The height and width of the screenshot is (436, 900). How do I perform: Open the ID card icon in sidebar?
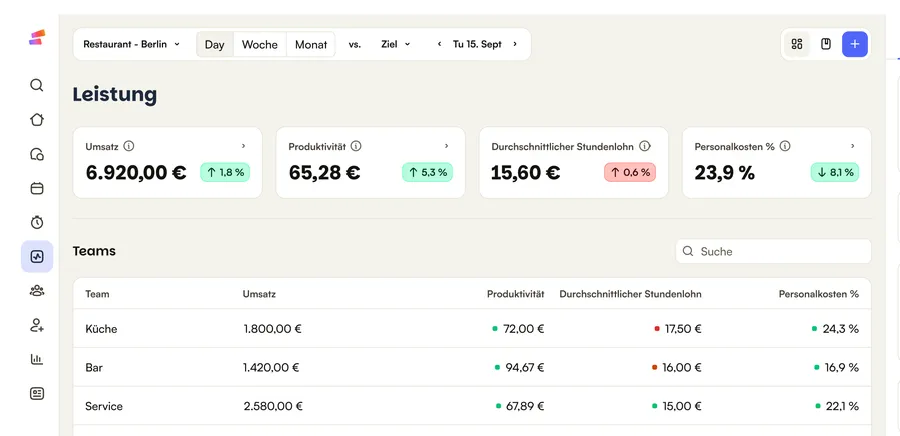(x=37, y=394)
